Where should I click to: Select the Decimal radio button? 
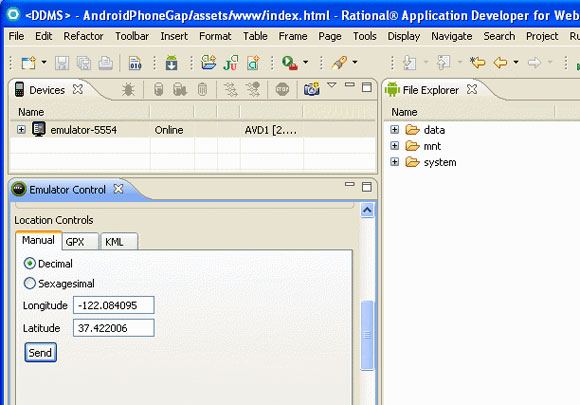[x=30, y=263]
